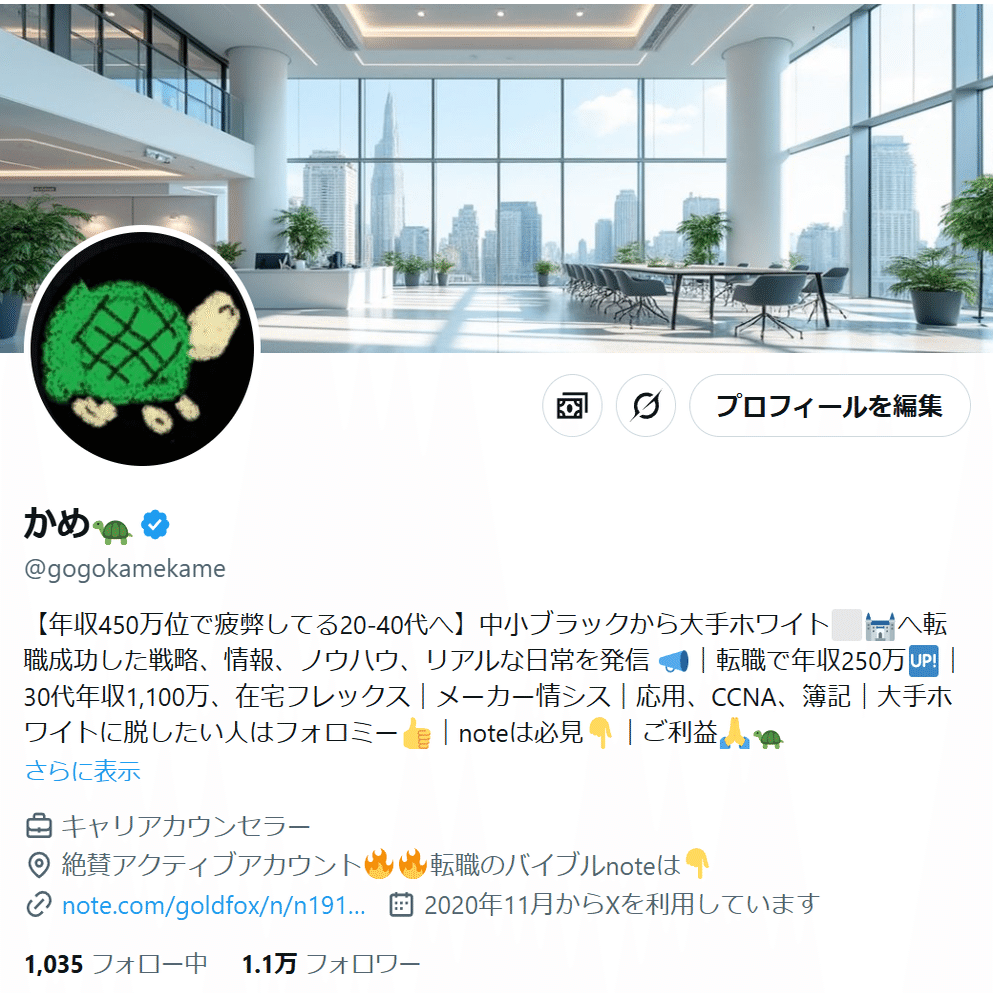Open the プロフィールを編集 button
The image size is (993, 993).
[830, 406]
